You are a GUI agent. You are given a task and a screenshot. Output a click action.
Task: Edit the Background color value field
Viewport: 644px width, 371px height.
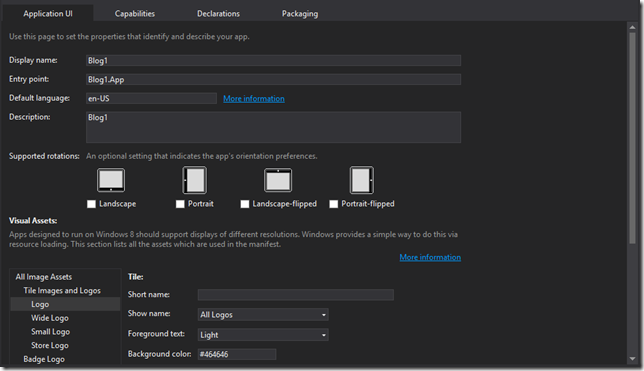click(x=237, y=354)
